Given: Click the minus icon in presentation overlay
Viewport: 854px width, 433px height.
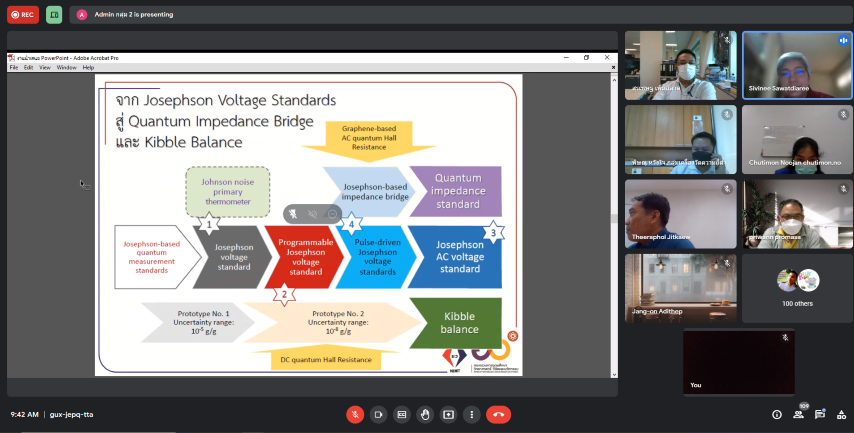Looking at the screenshot, I should (333, 213).
